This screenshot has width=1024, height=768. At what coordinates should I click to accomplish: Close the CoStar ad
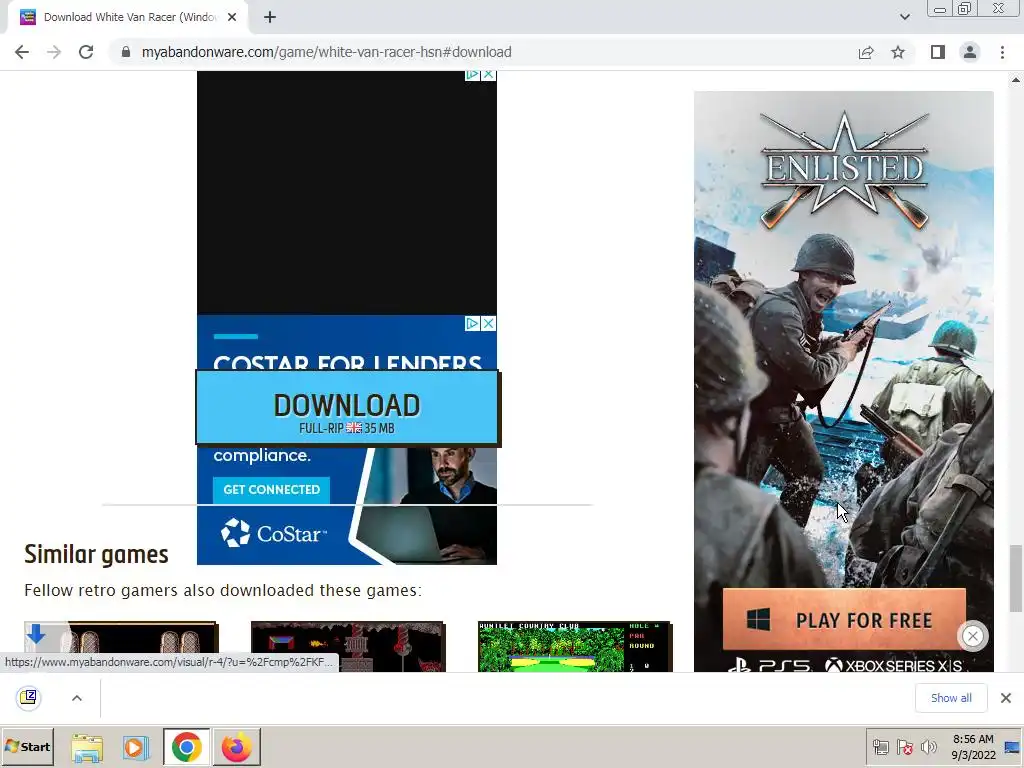click(488, 323)
